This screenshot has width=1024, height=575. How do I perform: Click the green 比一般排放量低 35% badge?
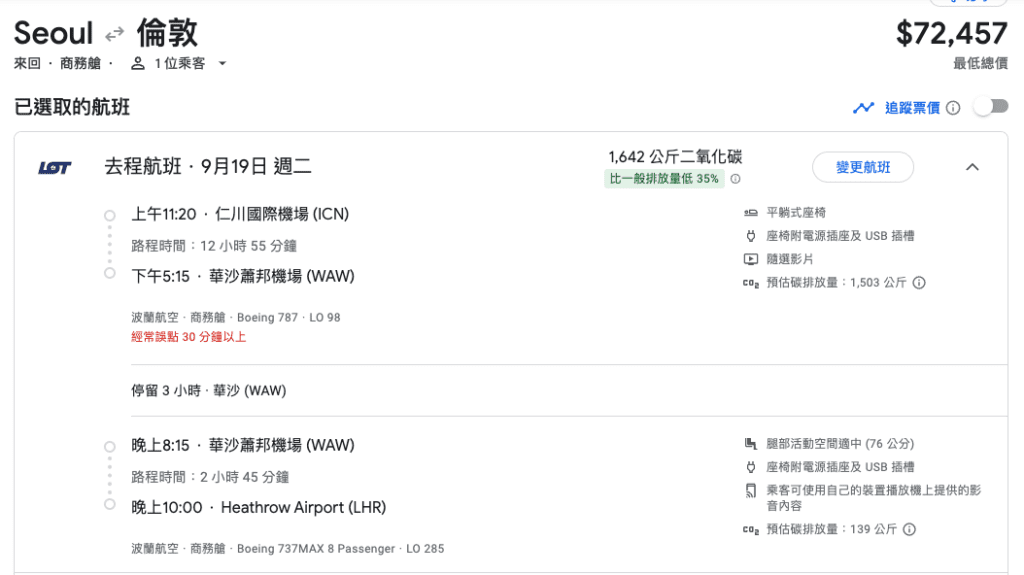pyautogui.click(x=664, y=178)
